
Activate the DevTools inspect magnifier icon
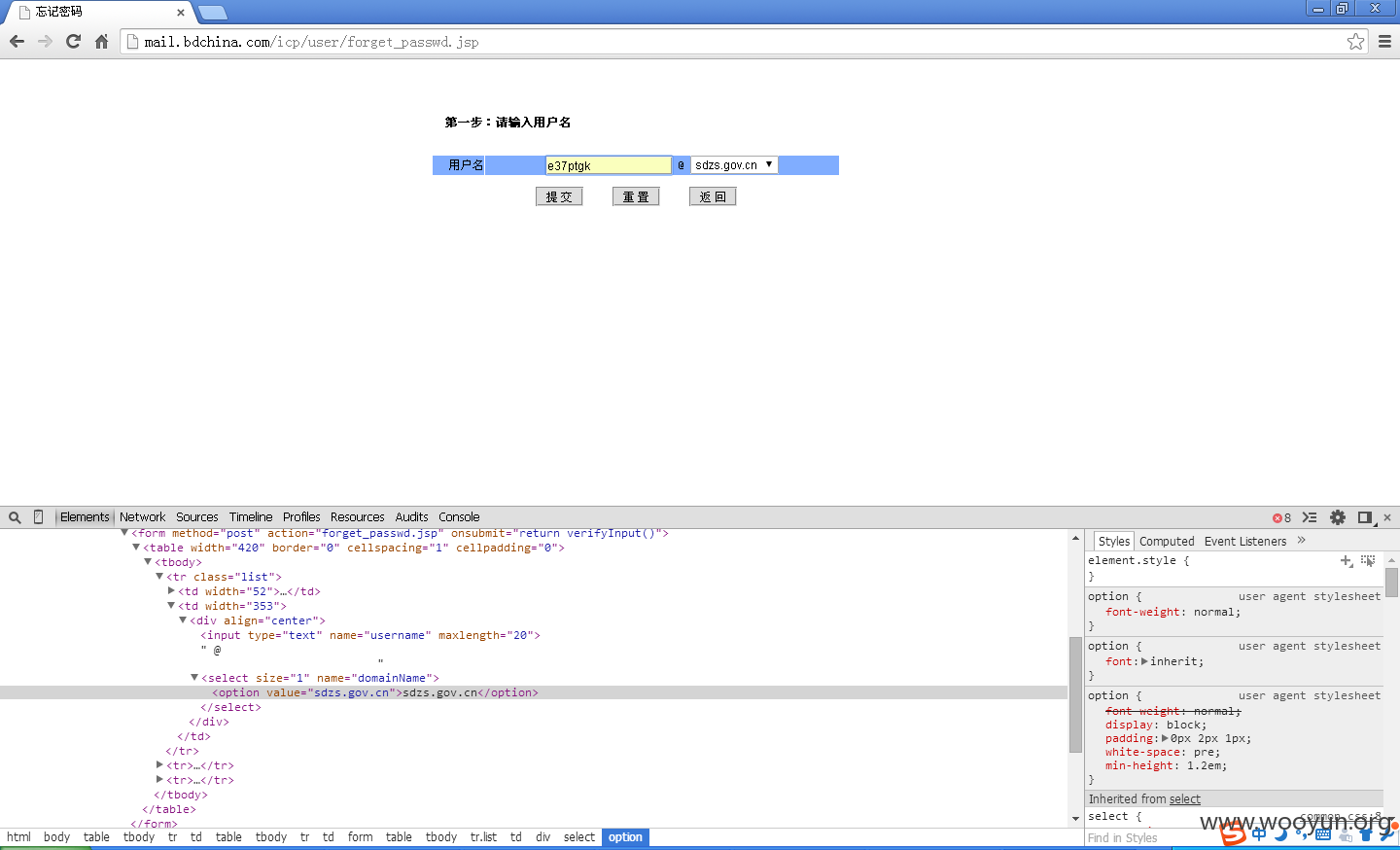15,517
